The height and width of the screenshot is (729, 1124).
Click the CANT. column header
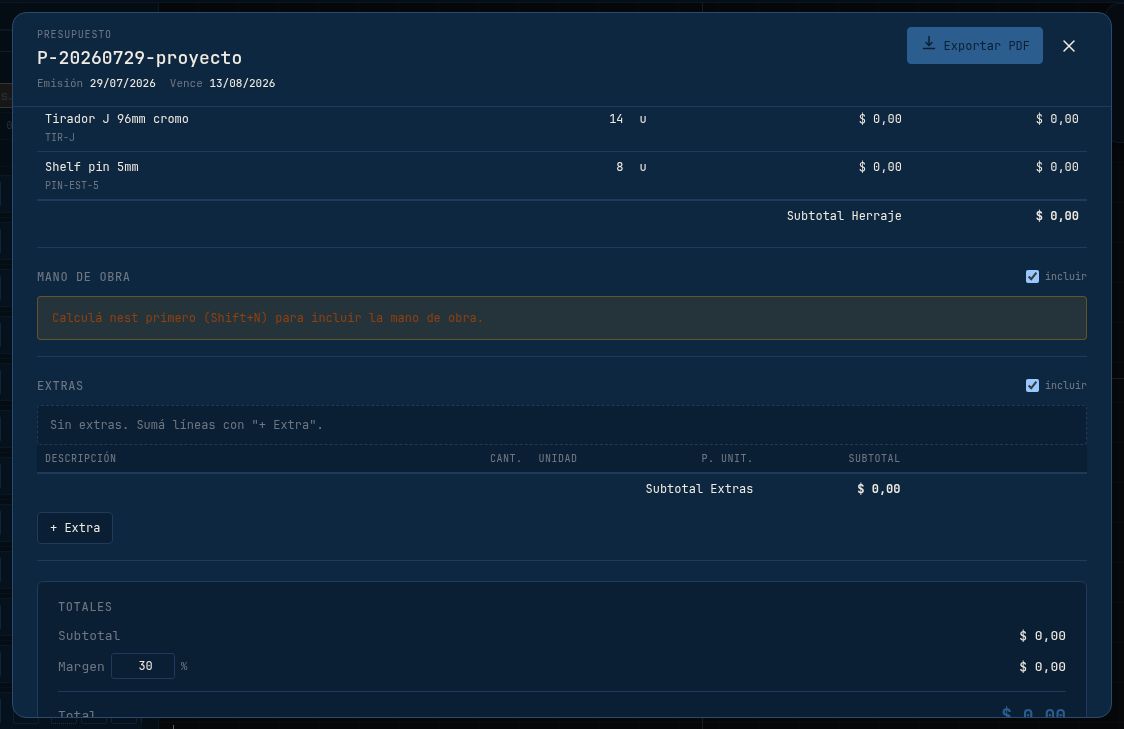[505, 459]
